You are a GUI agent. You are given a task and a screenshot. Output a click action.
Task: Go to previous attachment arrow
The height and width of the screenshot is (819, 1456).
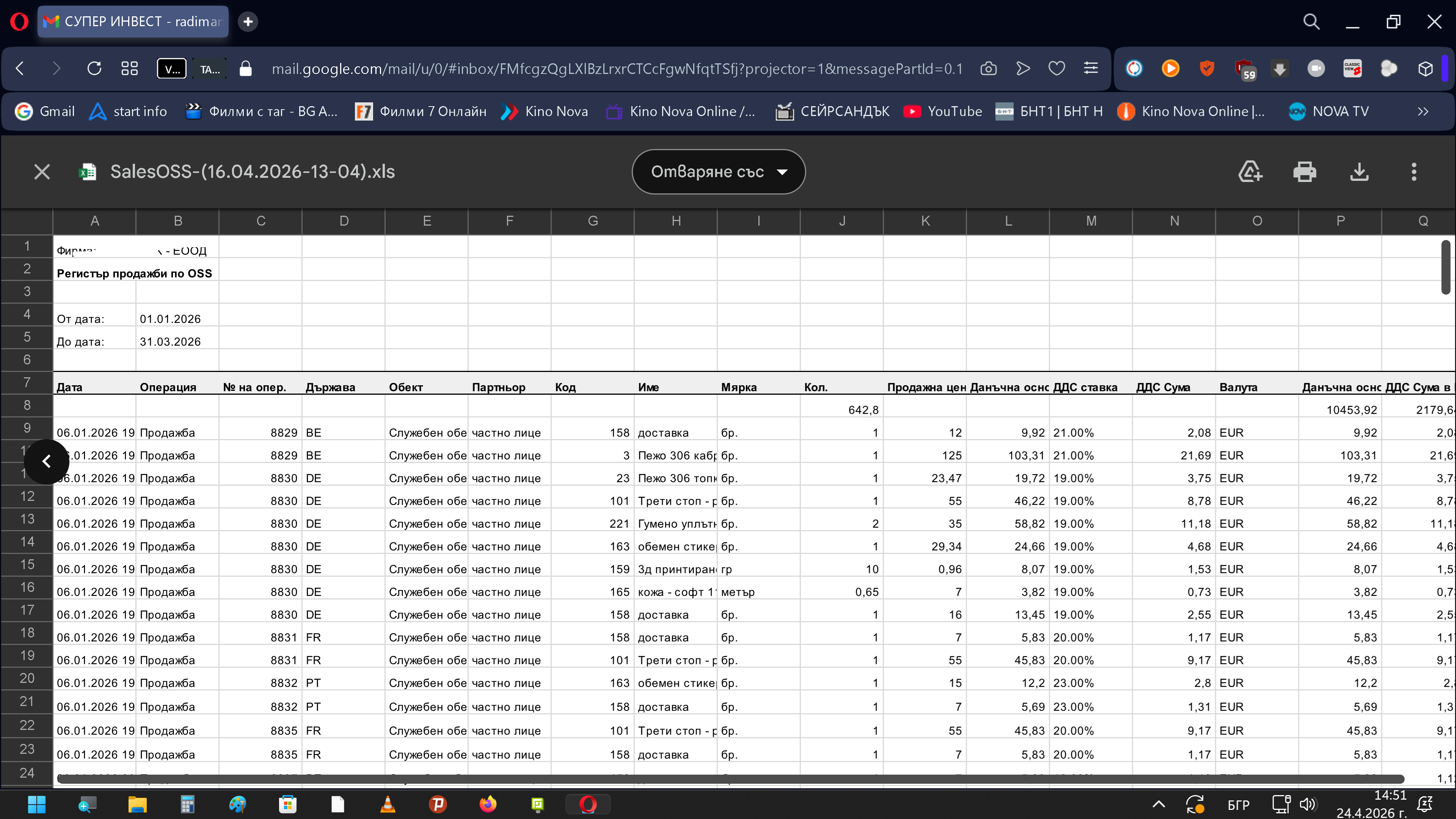tap(46, 462)
